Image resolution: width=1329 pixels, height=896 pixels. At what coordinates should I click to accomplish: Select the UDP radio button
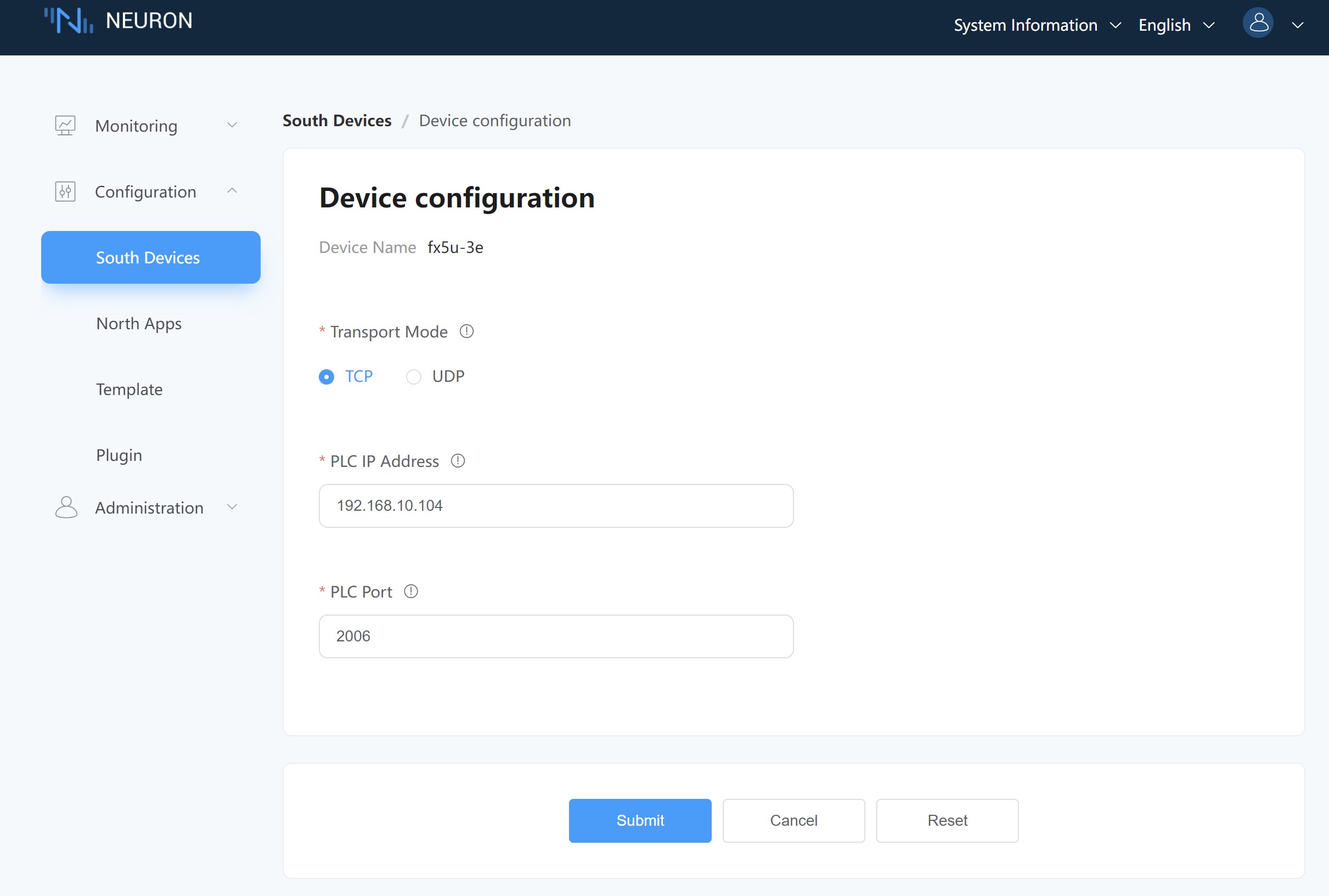pyautogui.click(x=414, y=376)
